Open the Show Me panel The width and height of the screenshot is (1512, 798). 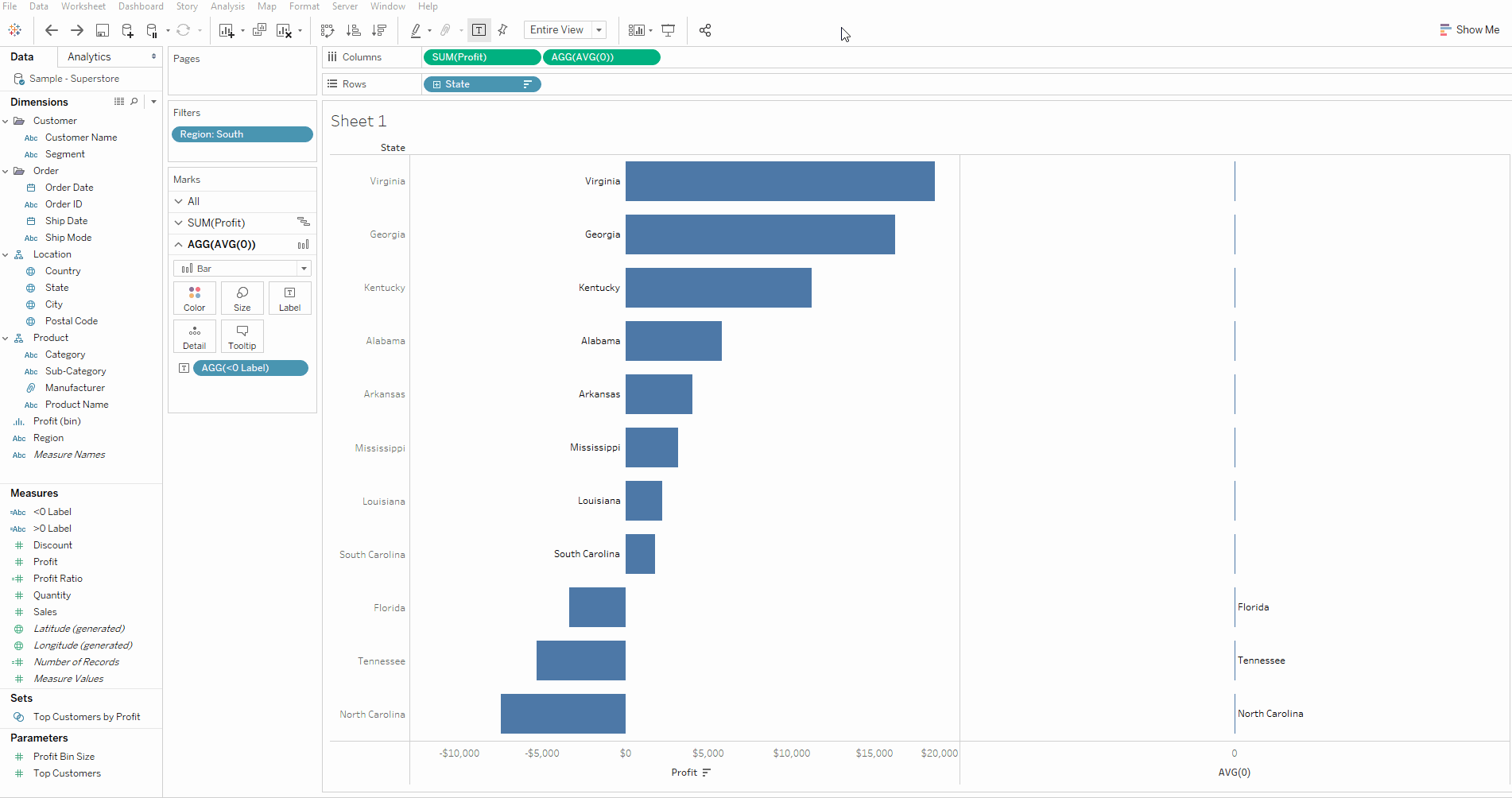(x=1469, y=30)
